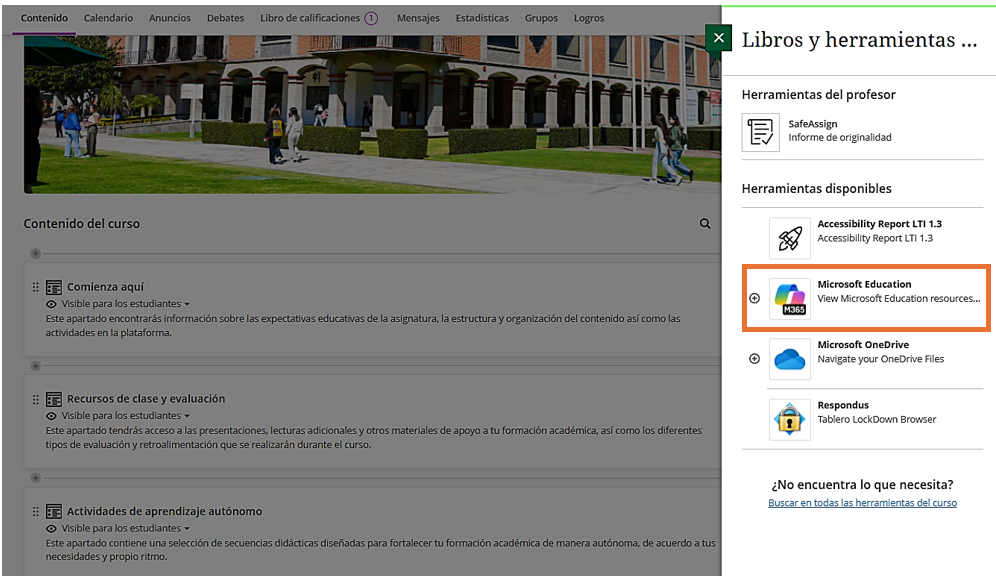Switch to the Contenido tab
The height and width of the screenshot is (576, 996).
click(44, 18)
